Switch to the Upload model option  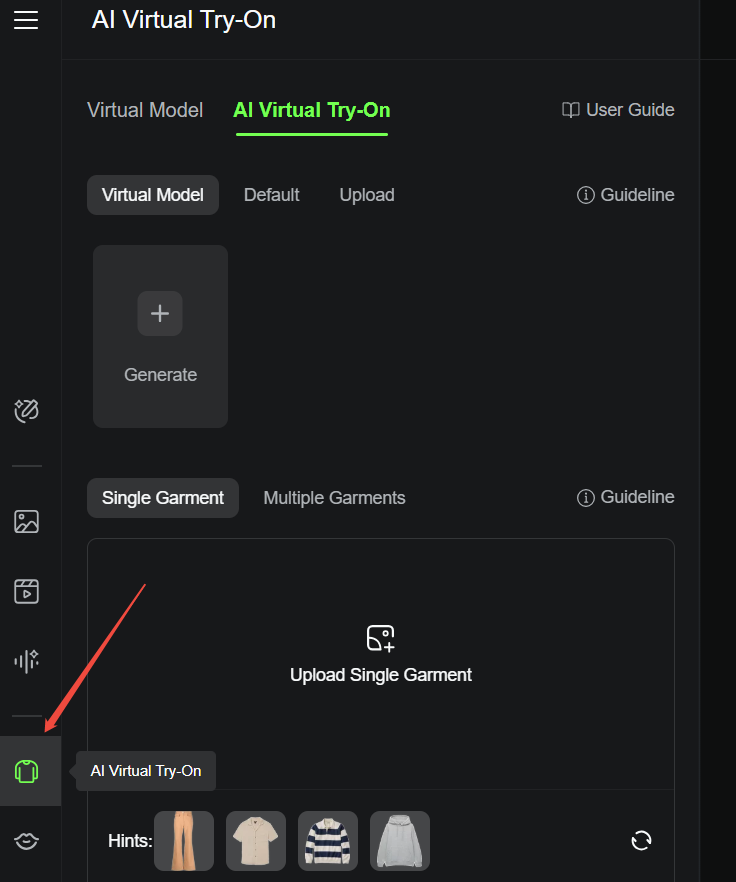367,195
